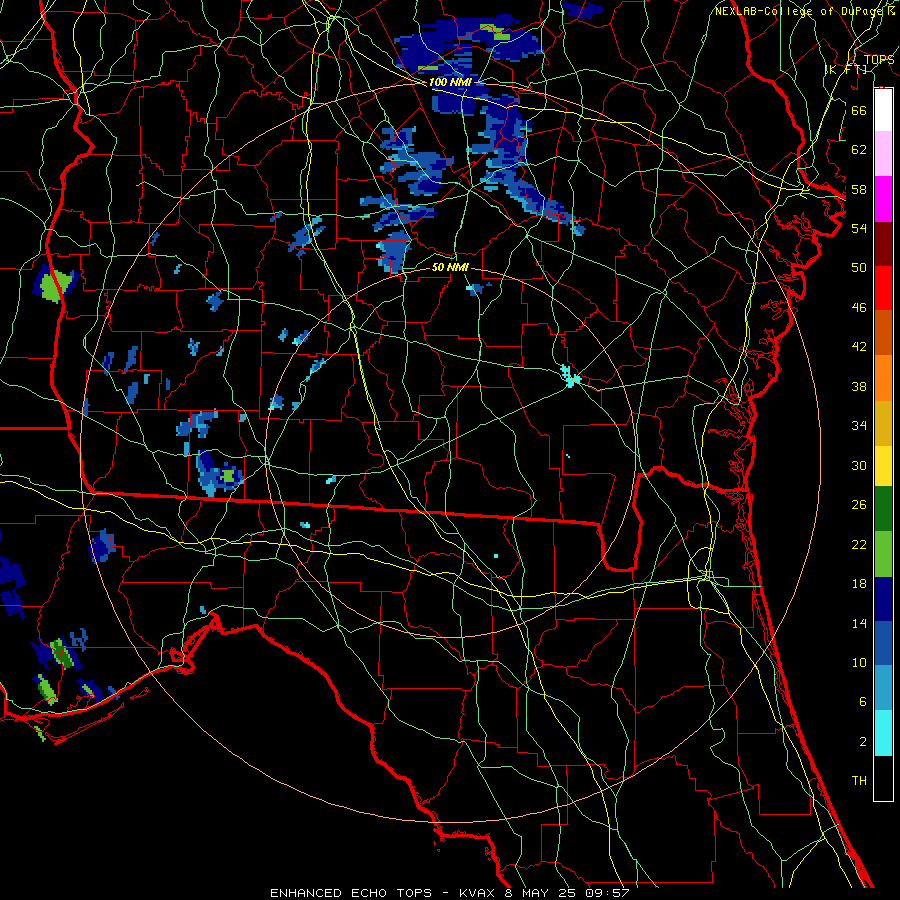Click the legend value '26'
The height and width of the screenshot is (900, 900).
pyautogui.click(x=859, y=505)
